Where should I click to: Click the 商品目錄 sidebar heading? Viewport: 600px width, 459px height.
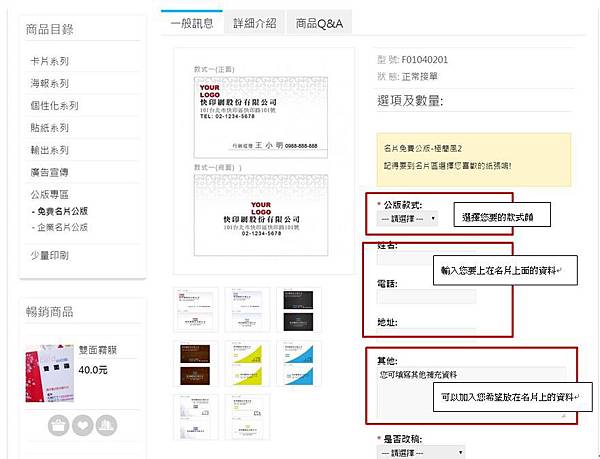click(x=50, y=29)
